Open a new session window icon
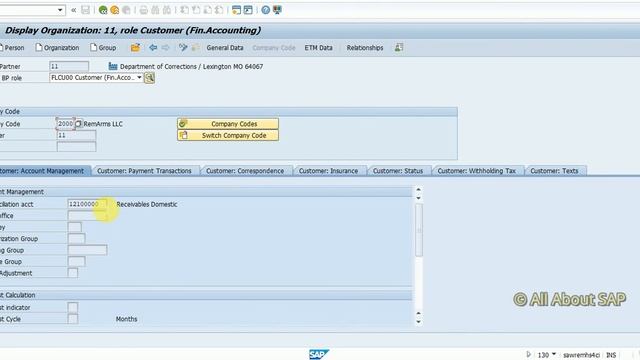This screenshot has width=640, height=360. 236,10
